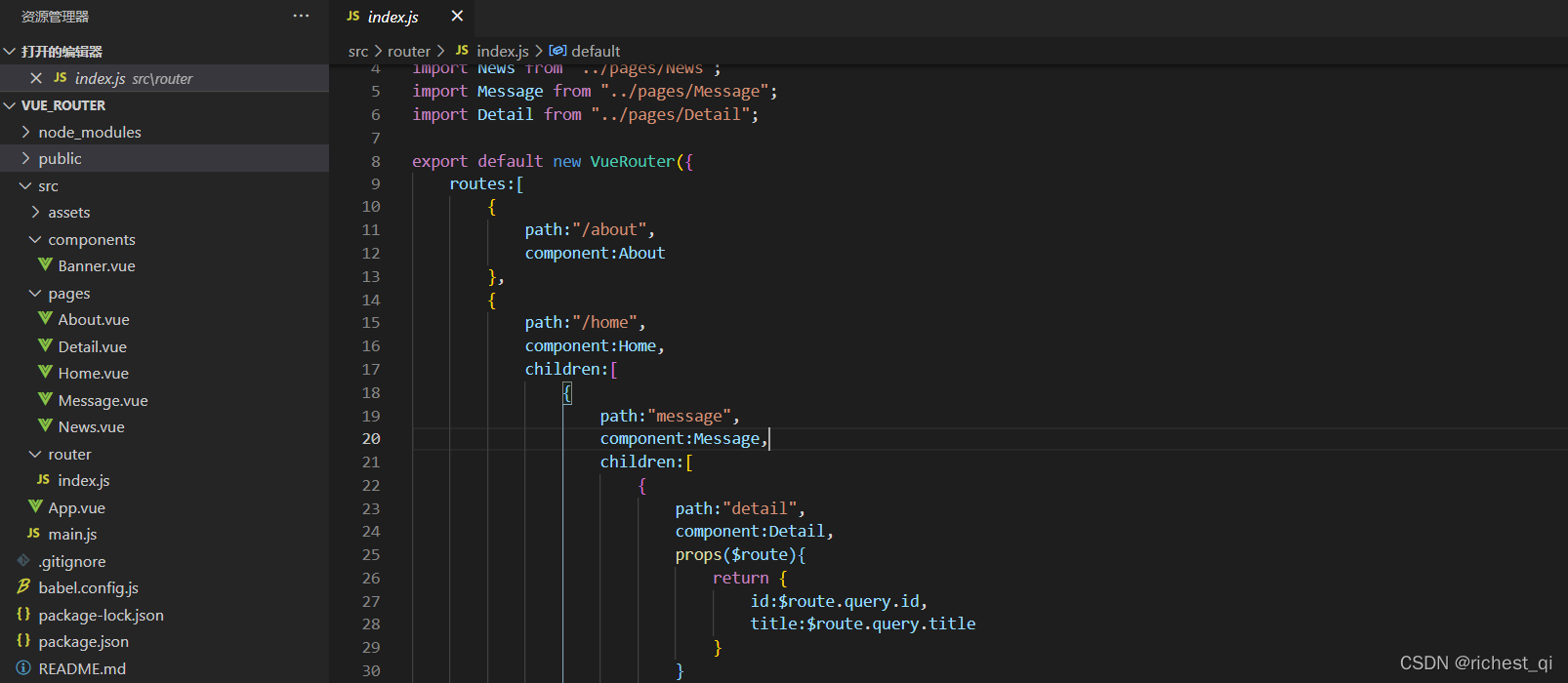The height and width of the screenshot is (683, 1568).
Task: Place cursor on path:"/about" code line
Action: (590, 230)
